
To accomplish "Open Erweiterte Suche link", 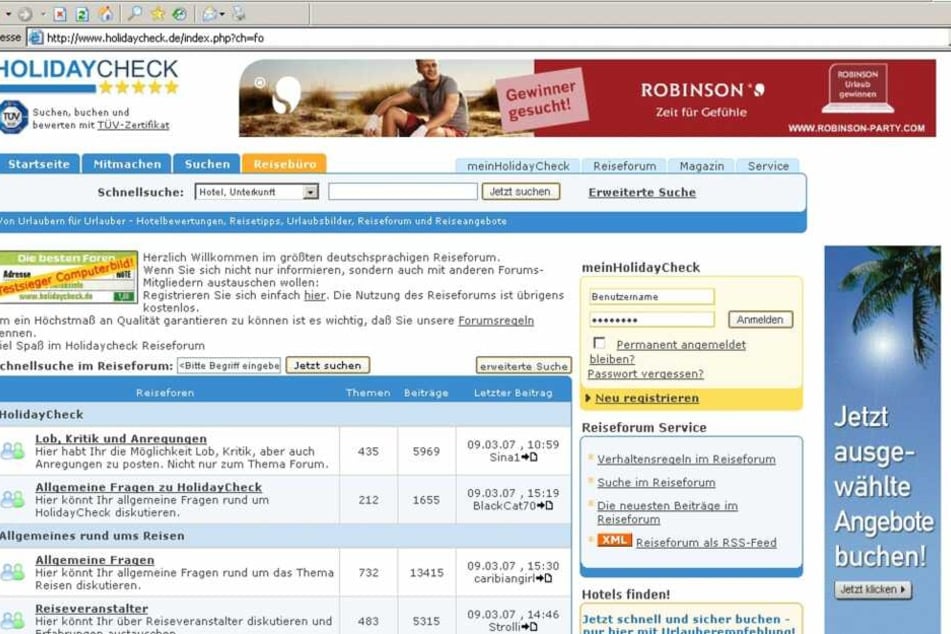I will pyautogui.click(x=642, y=192).
